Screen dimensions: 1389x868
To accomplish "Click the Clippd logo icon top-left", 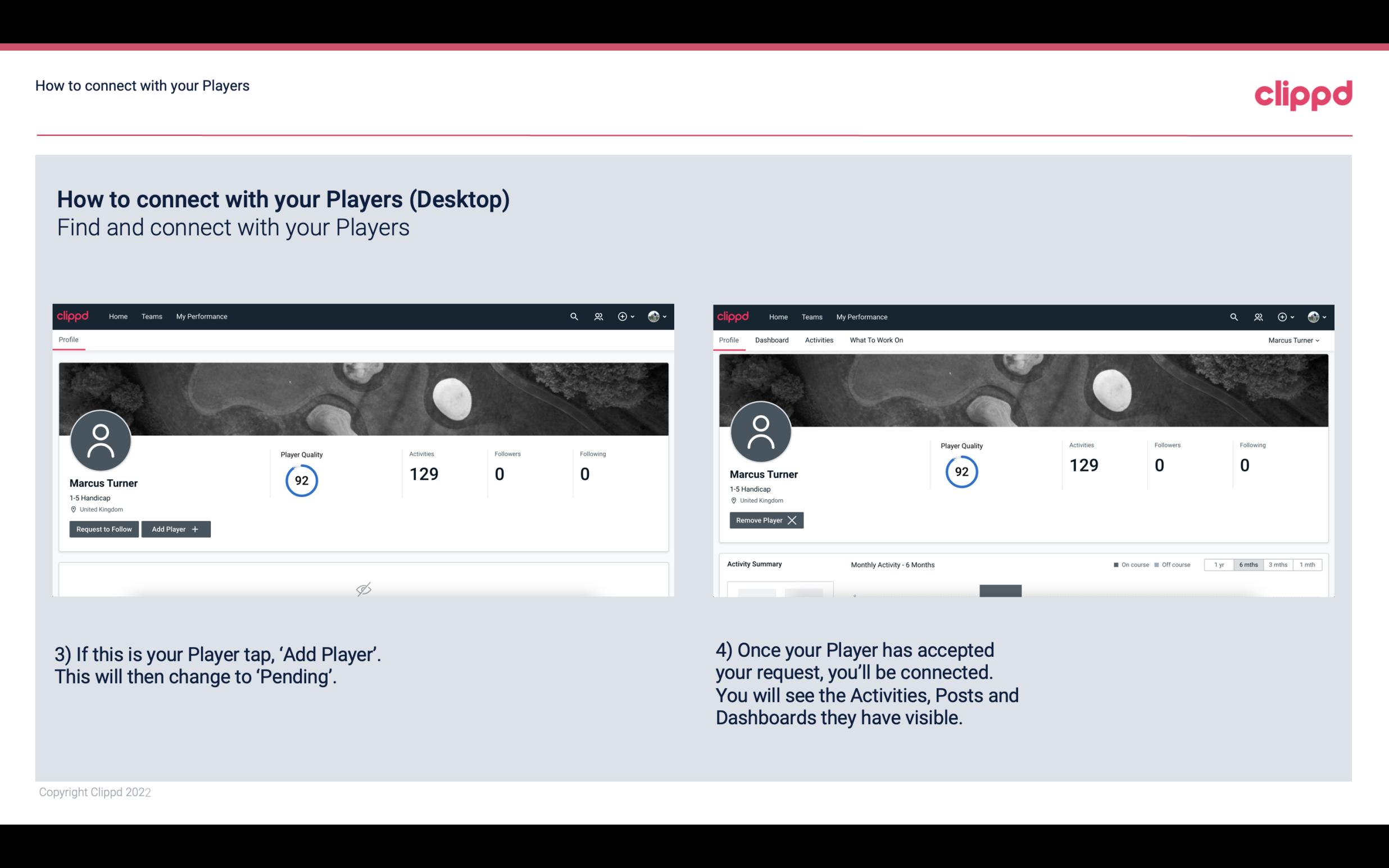I will pos(73,316).
